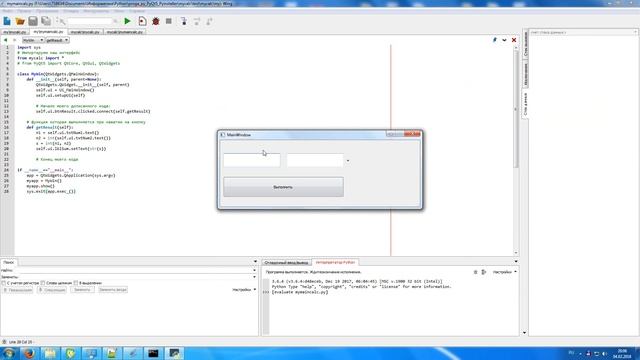Toggle the 'В выделении' checkbox
The height and width of the screenshot is (360, 640).
coord(76,283)
